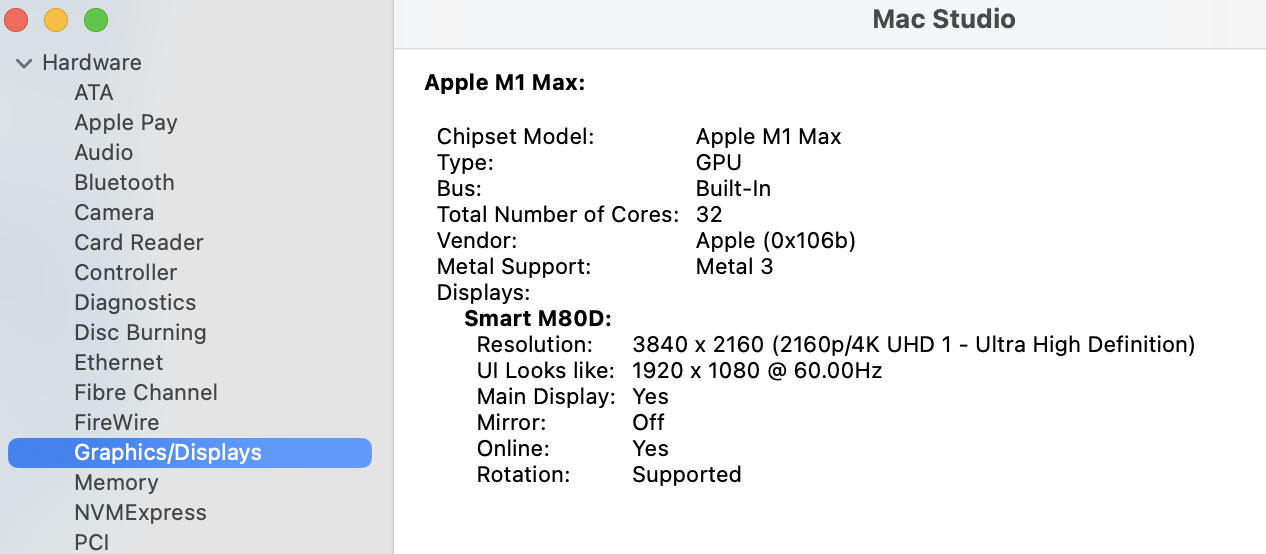Open Bluetooth hardware information

(x=124, y=183)
